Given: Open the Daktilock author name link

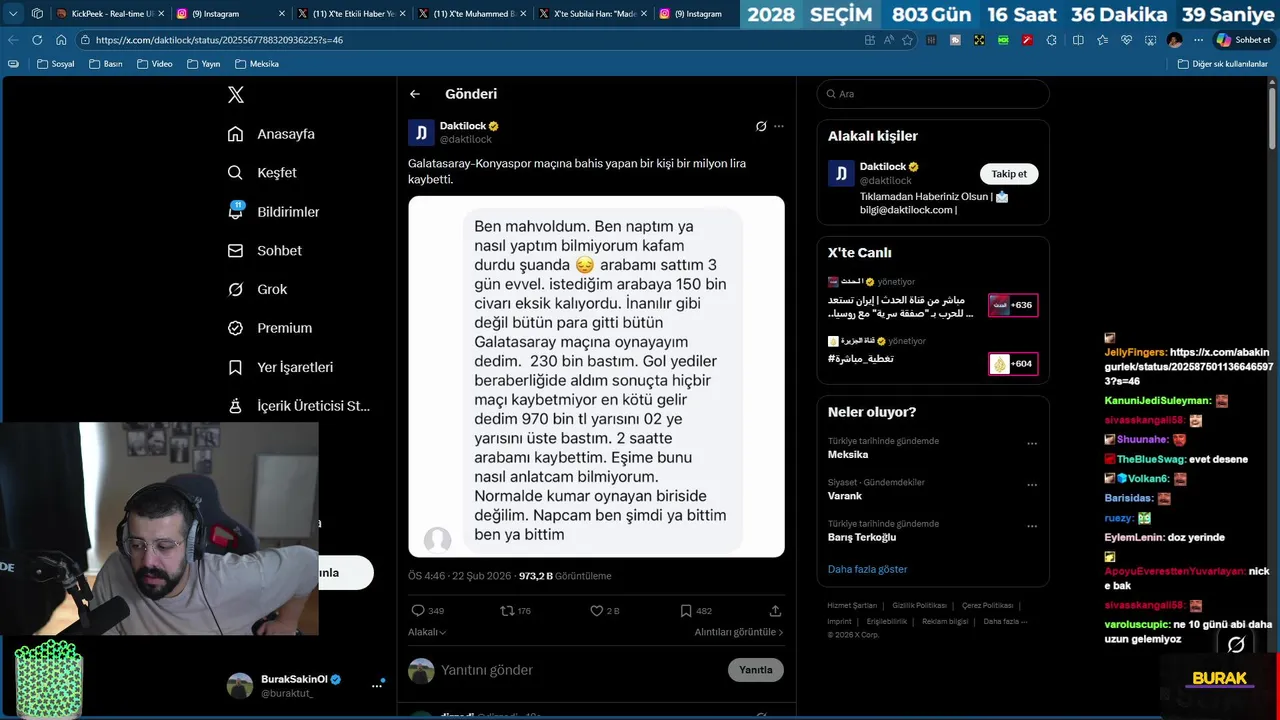Looking at the screenshot, I should tap(463, 126).
